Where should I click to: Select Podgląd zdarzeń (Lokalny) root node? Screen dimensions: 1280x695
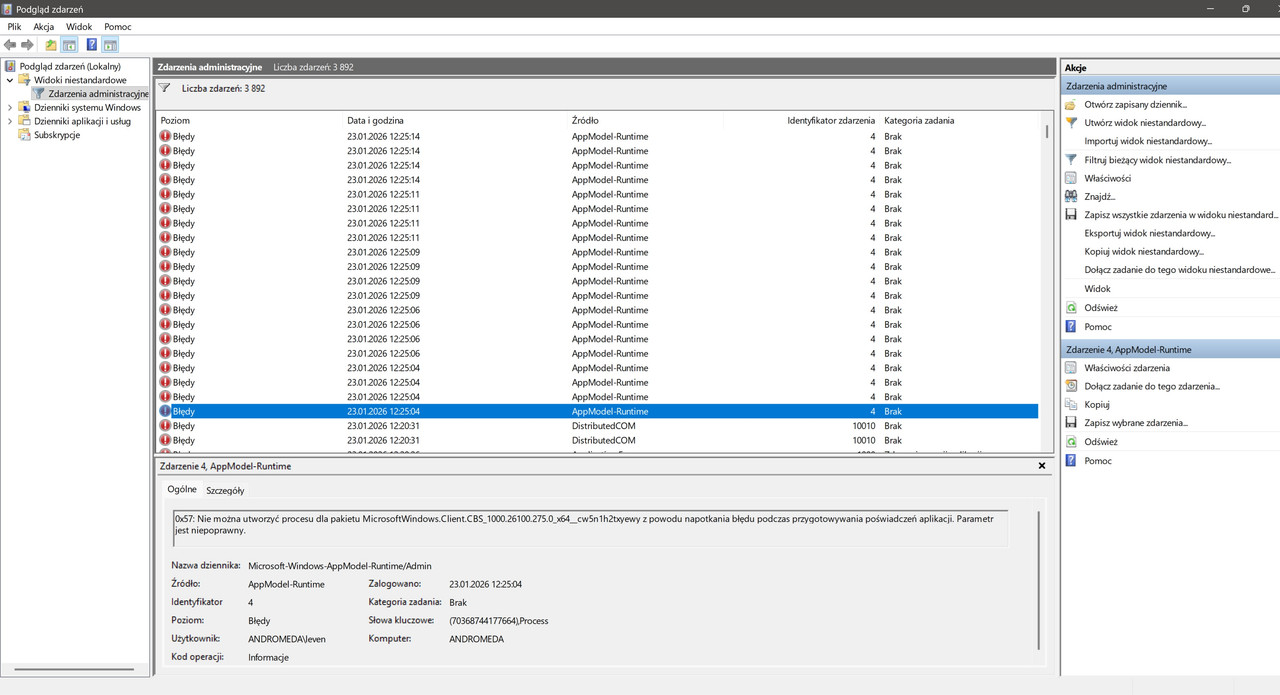pos(70,66)
